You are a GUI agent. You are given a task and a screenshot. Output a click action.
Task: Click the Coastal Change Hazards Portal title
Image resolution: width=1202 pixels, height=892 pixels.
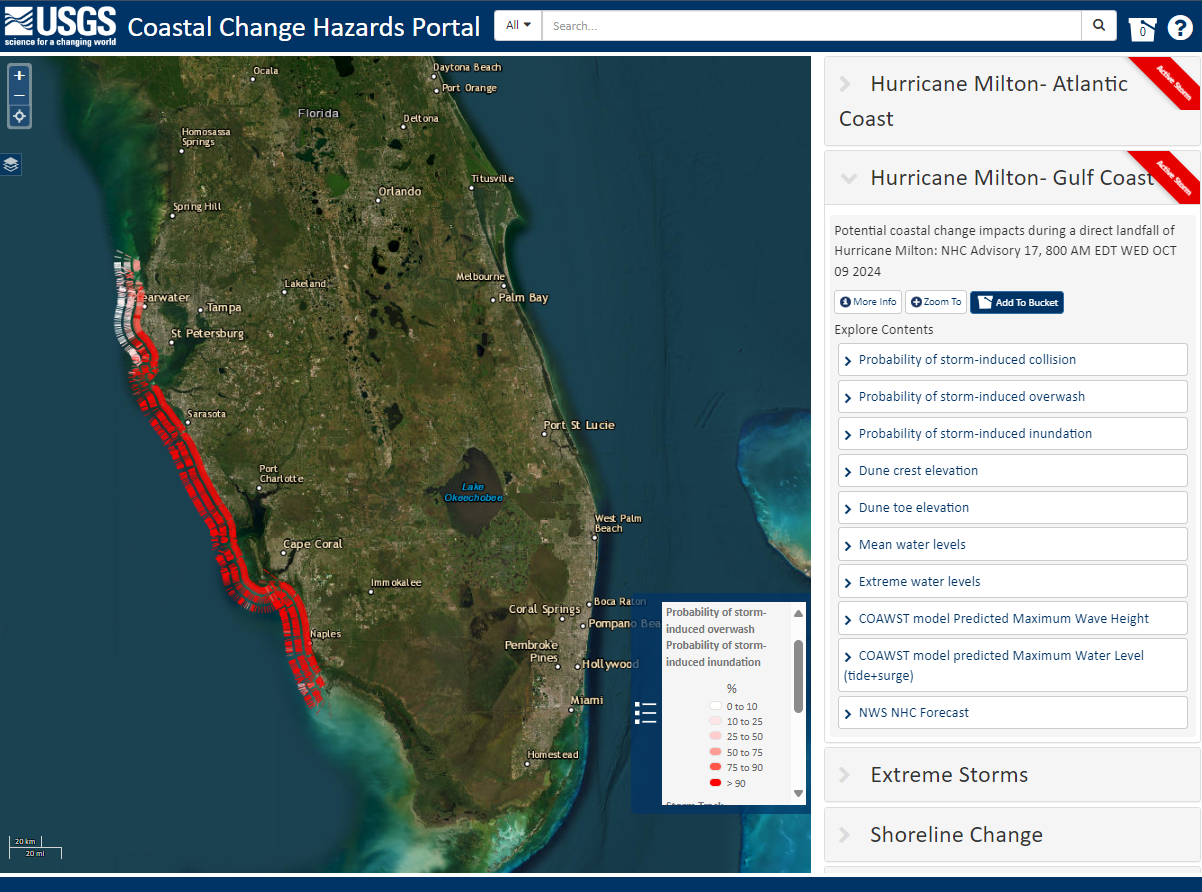(304, 26)
